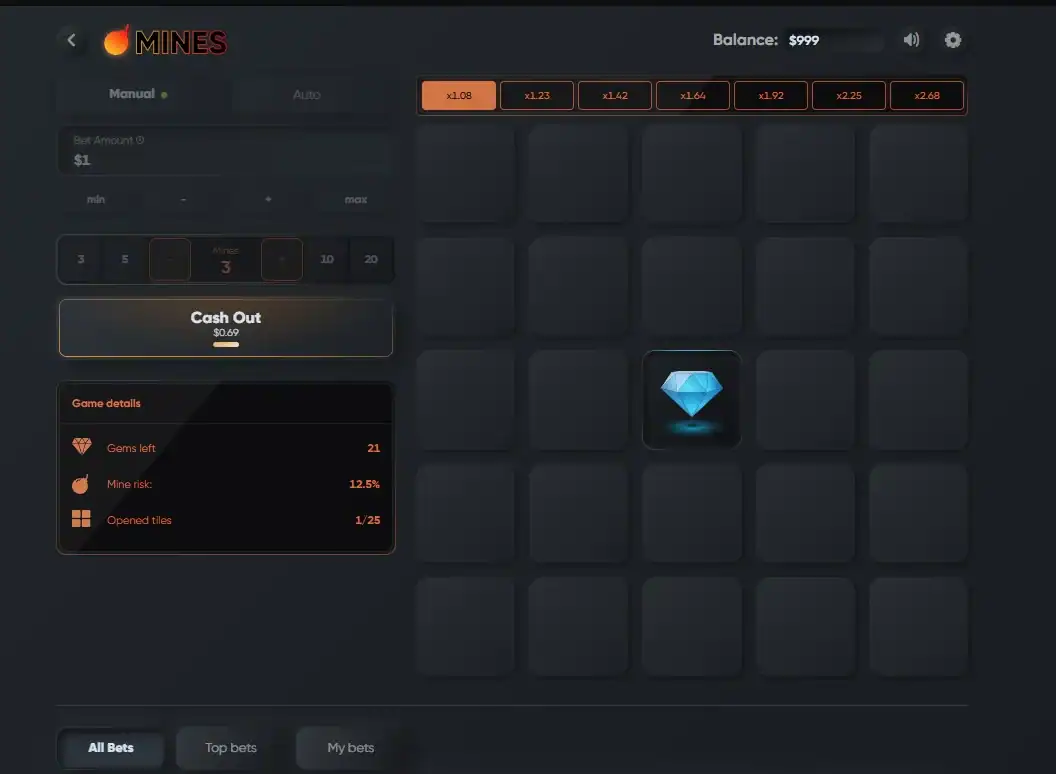Switch to Auto mode
The height and width of the screenshot is (774, 1056).
[x=307, y=94]
